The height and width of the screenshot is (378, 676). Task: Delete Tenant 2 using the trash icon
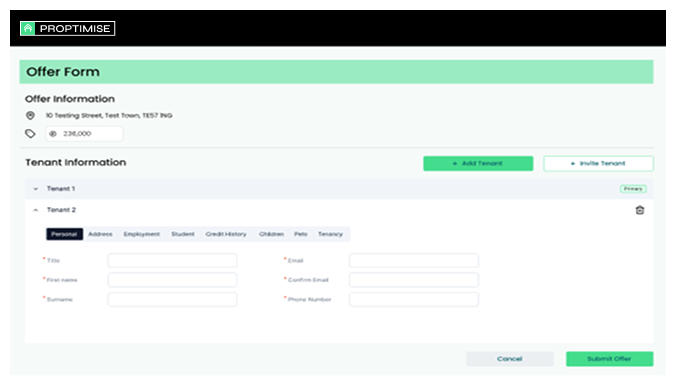point(640,210)
